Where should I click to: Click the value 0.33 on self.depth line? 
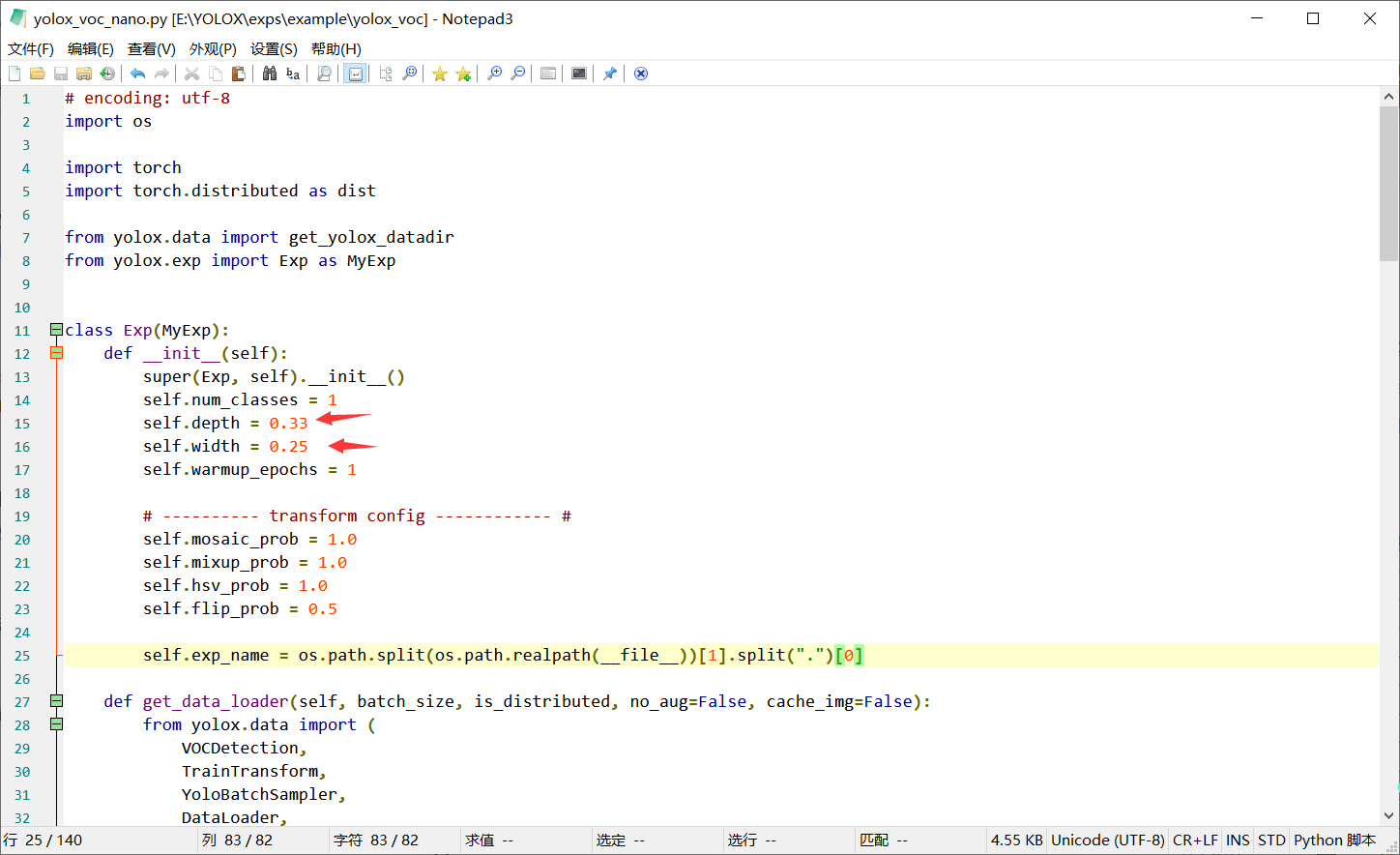[288, 423]
